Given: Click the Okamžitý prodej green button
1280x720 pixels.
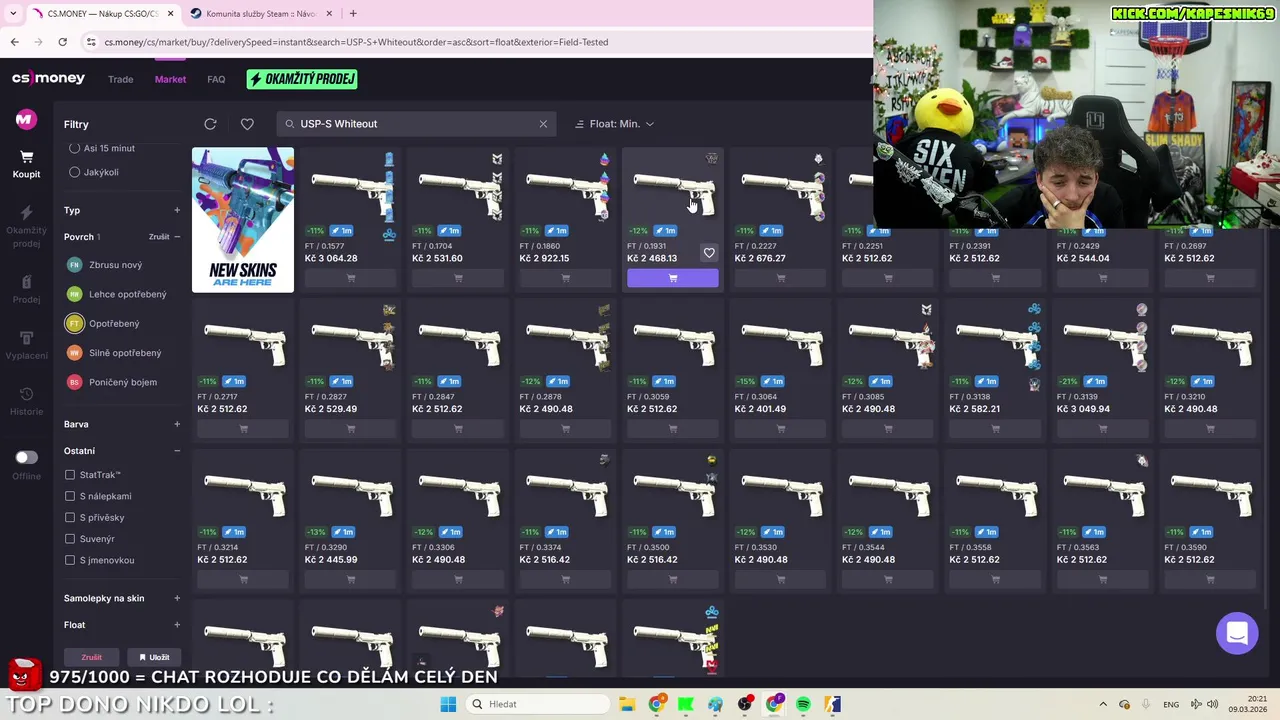Looking at the screenshot, I should click(x=302, y=79).
